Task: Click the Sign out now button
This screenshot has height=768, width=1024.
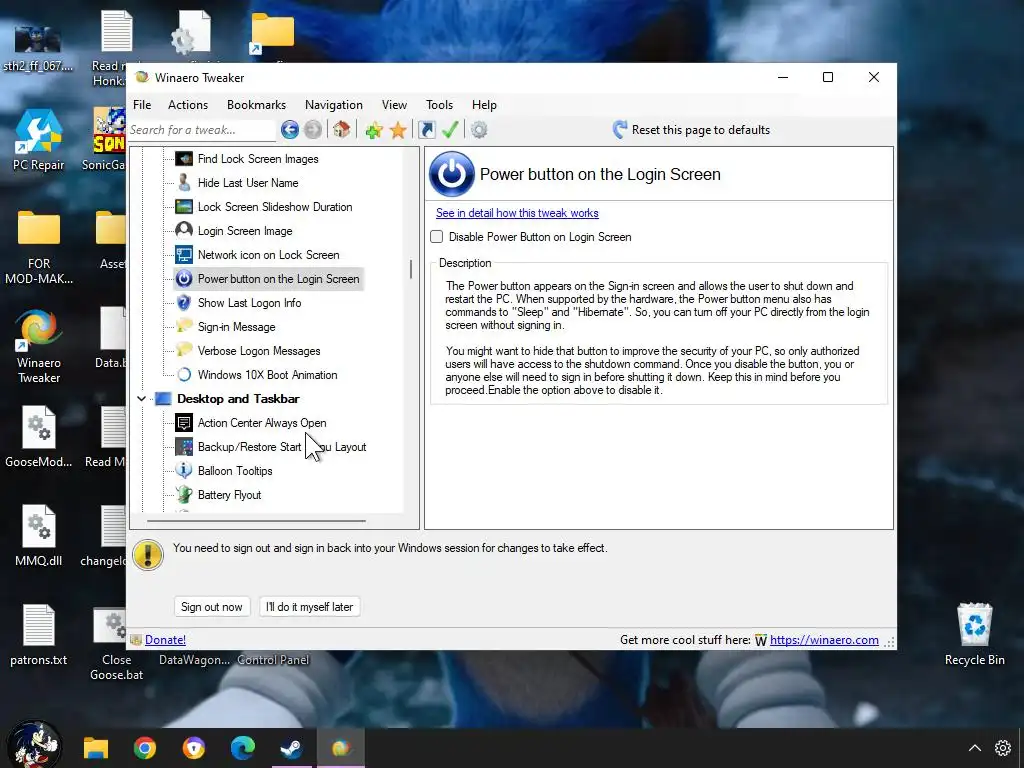Action: 212,607
